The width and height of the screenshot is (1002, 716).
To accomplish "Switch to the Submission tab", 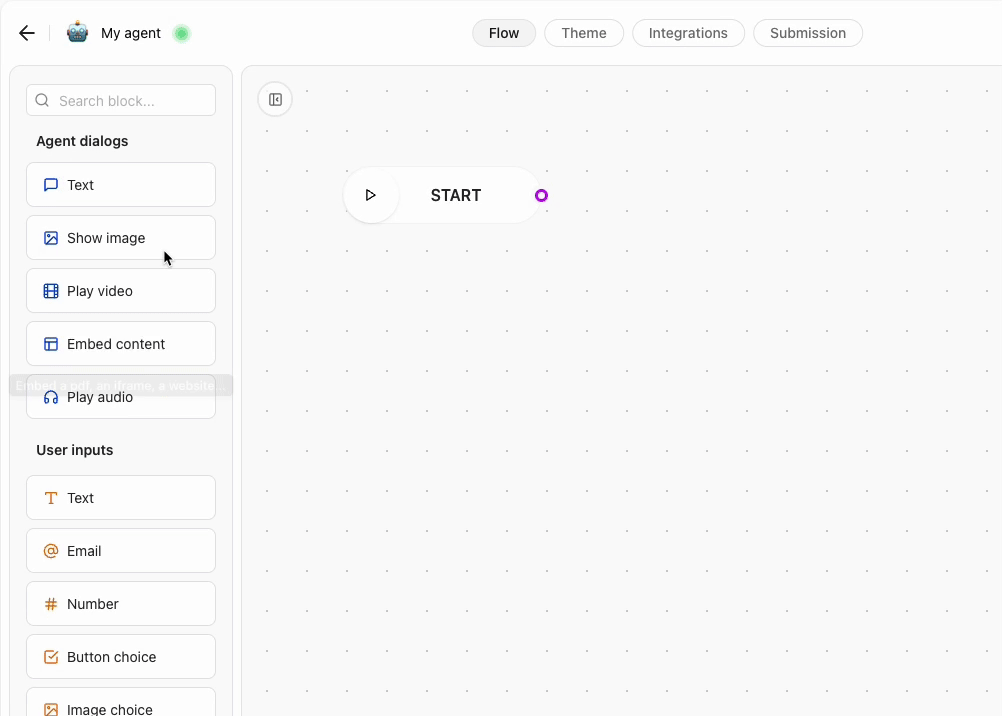I will pyautogui.click(x=808, y=33).
